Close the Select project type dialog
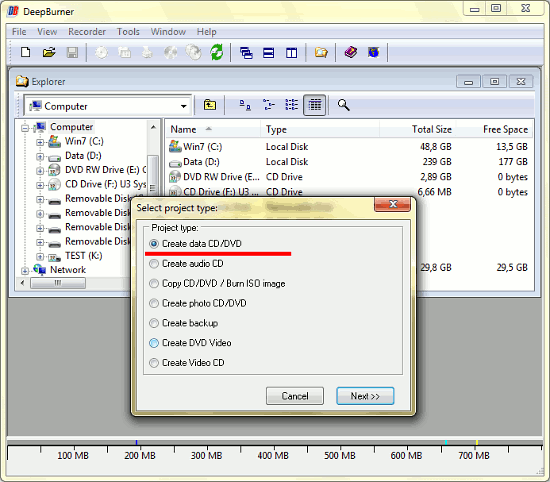The height and width of the screenshot is (482, 550). click(393, 204)
